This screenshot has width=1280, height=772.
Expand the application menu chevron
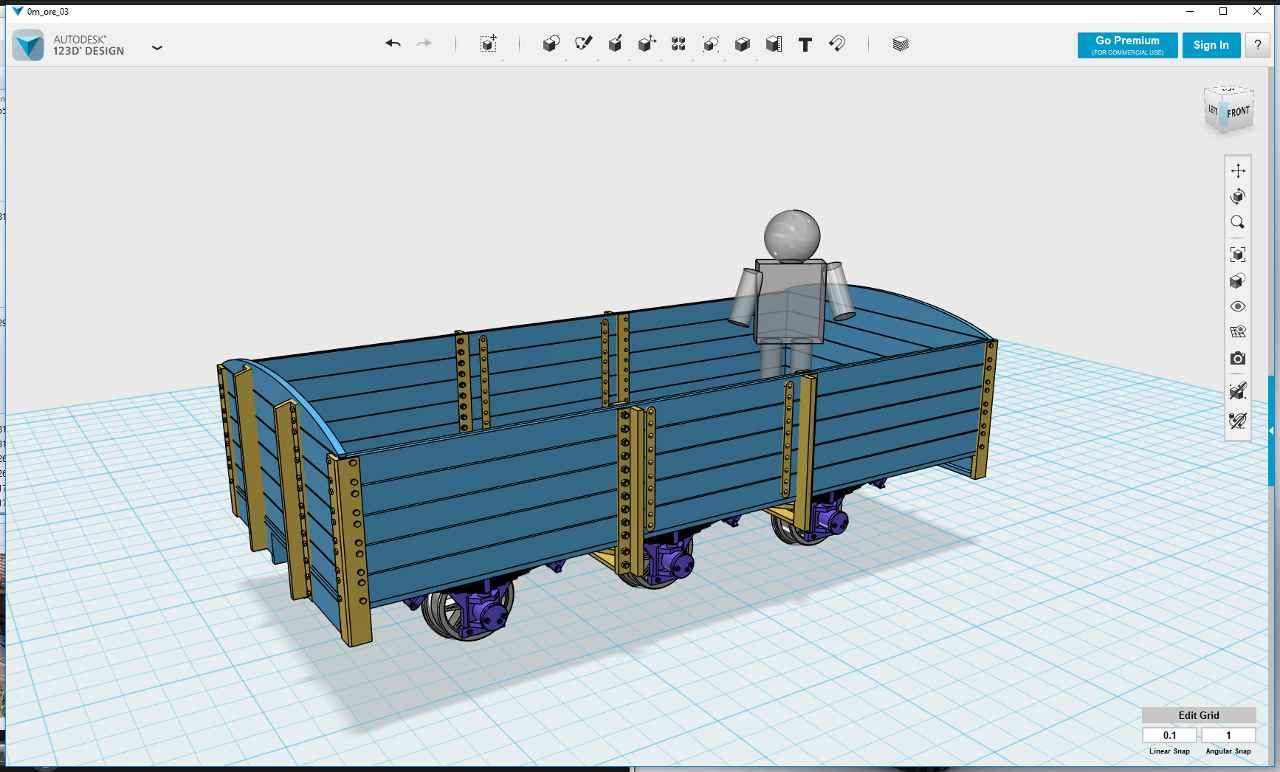tap(157, 47)
